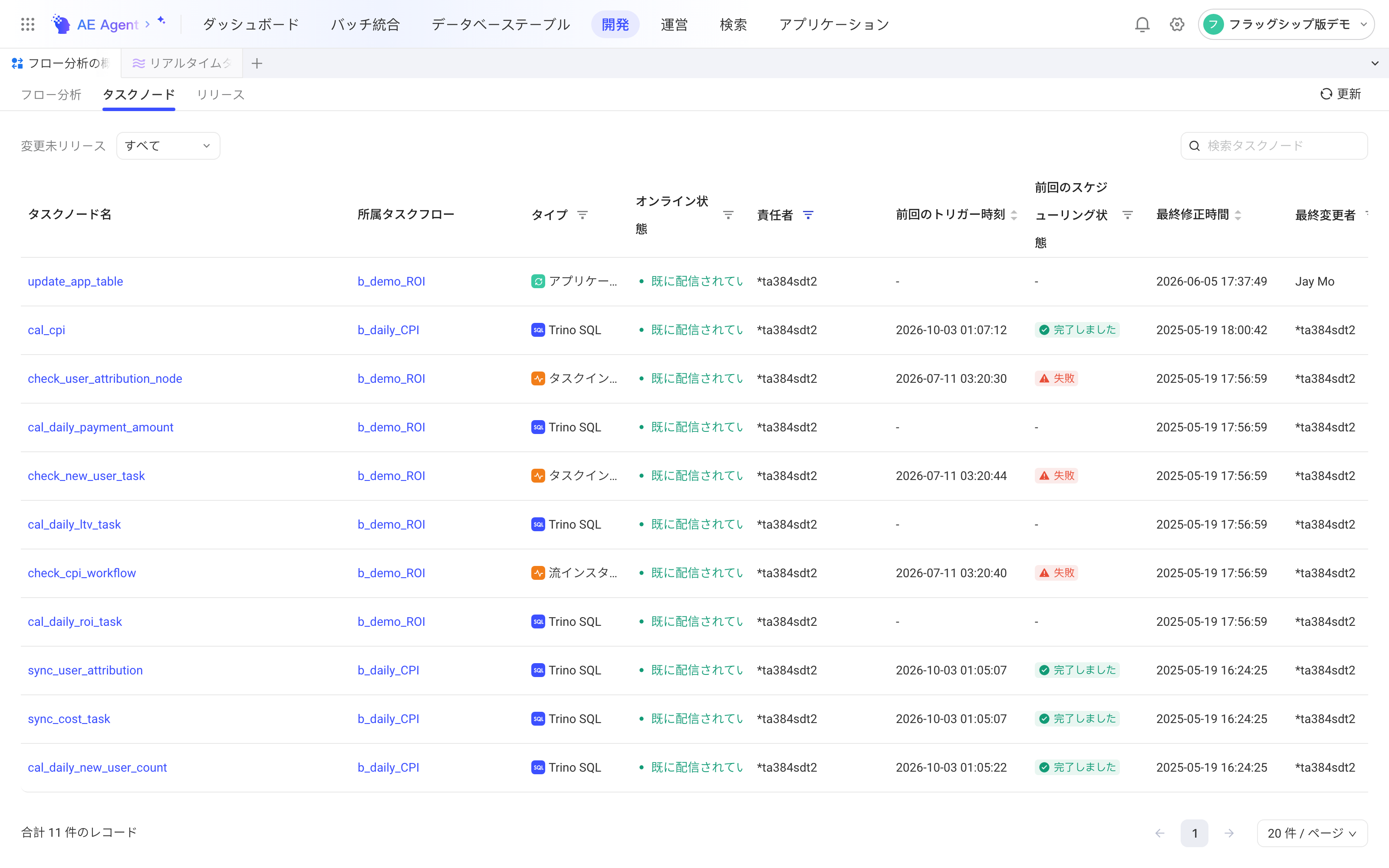Select page 1 in pagination

(x=1195, y=833)
